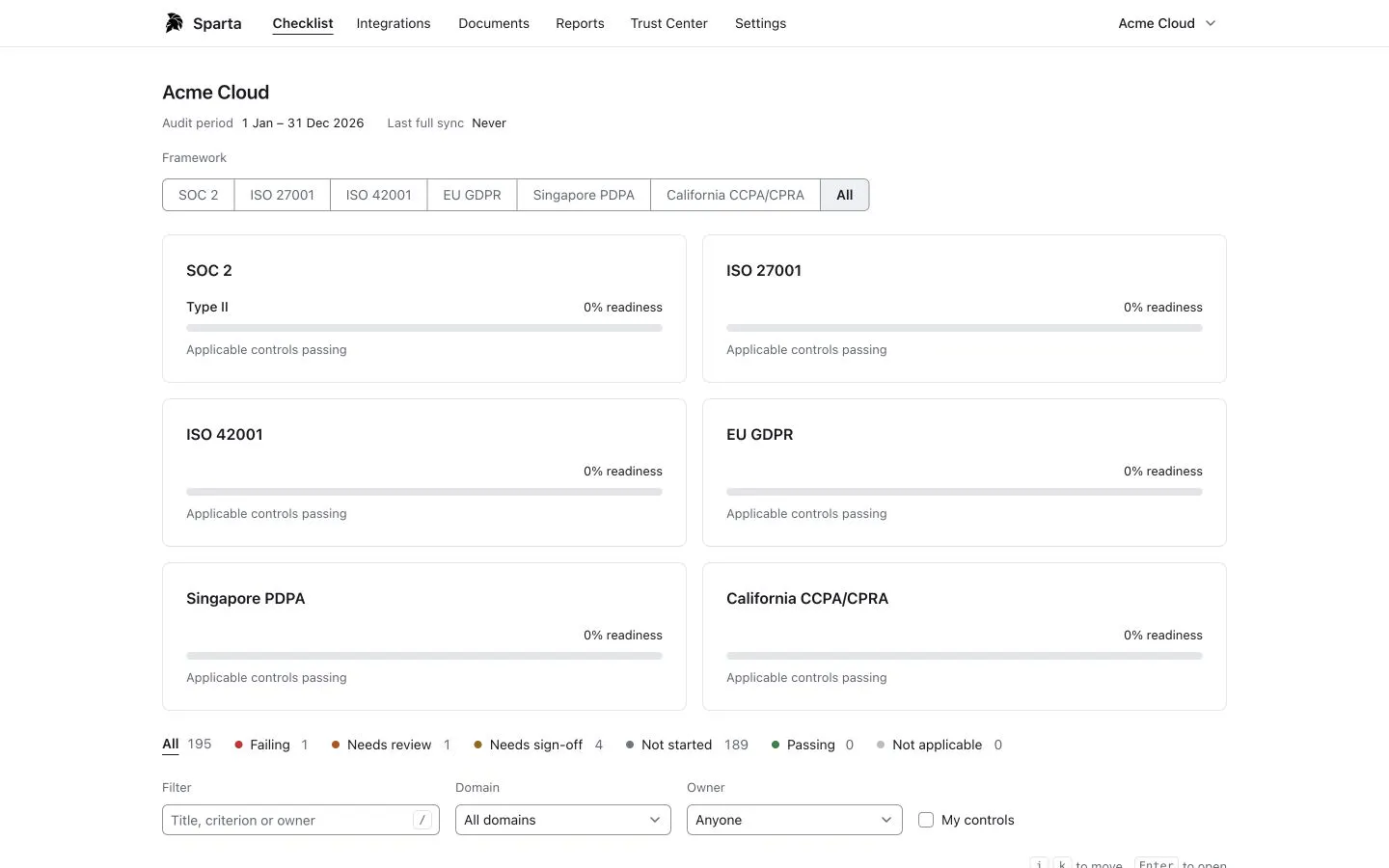Select the SOC 2 framework button
Image resolution: width=1389 pixels, height=868 pixels.
pos(199,195)
